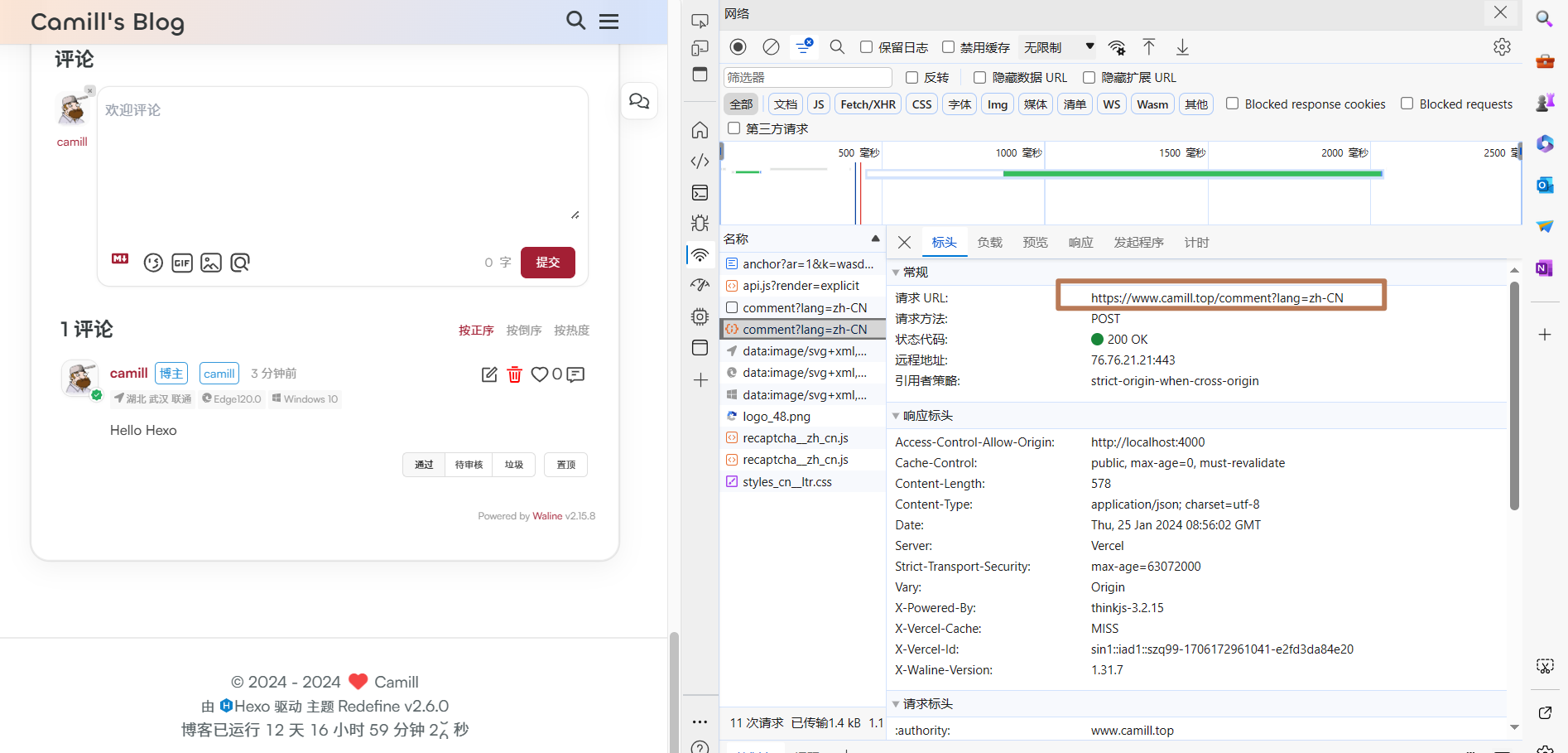Open the blog hamburger menu

tap(608, 22)
